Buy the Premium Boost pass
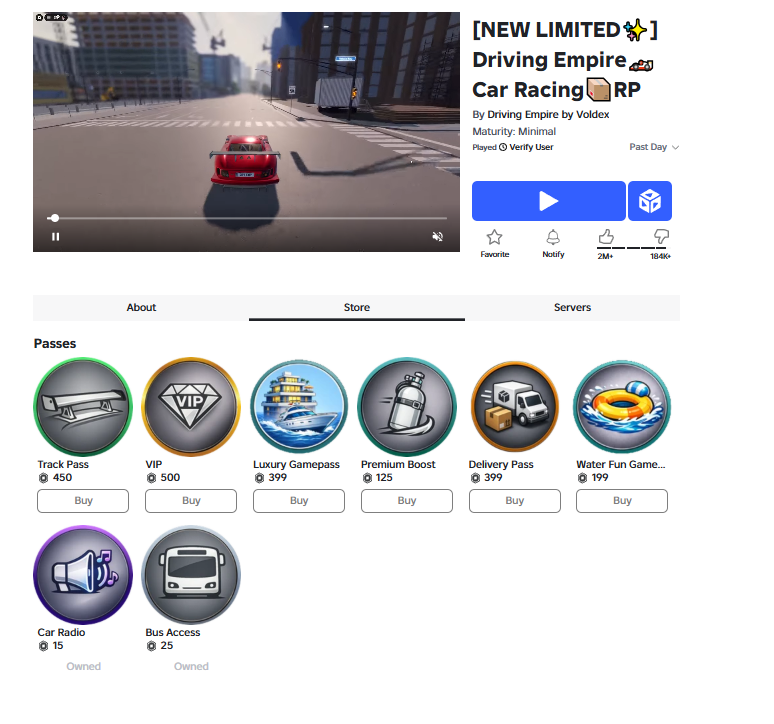This screenshot has height=724, width=774. point(407,501)
